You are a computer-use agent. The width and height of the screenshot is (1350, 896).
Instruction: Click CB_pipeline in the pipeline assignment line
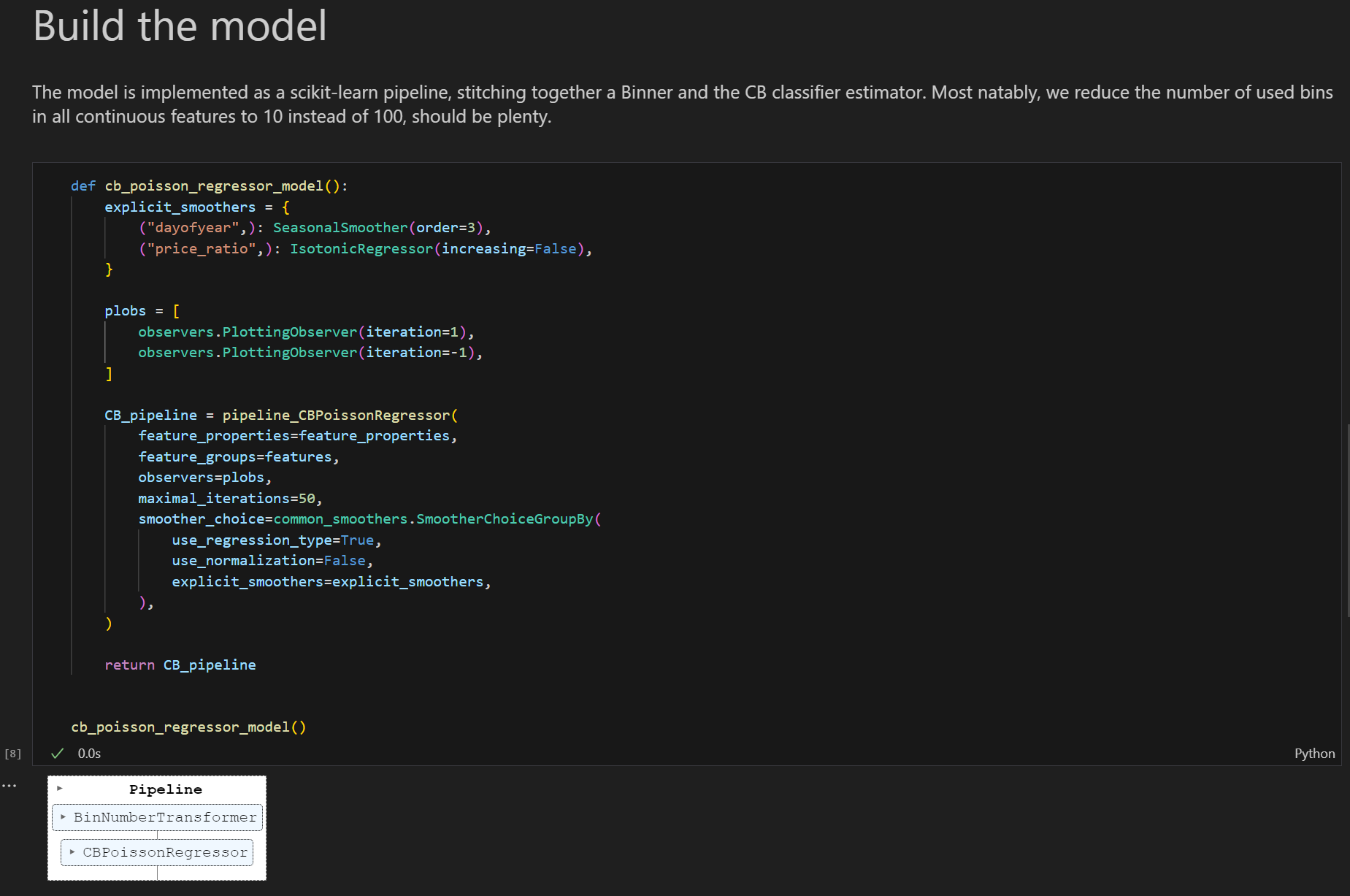click(150, 416)
